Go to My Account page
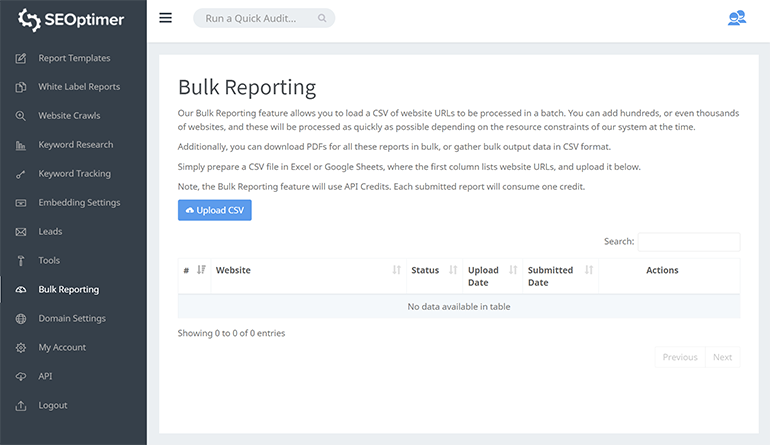 [62, 348]
